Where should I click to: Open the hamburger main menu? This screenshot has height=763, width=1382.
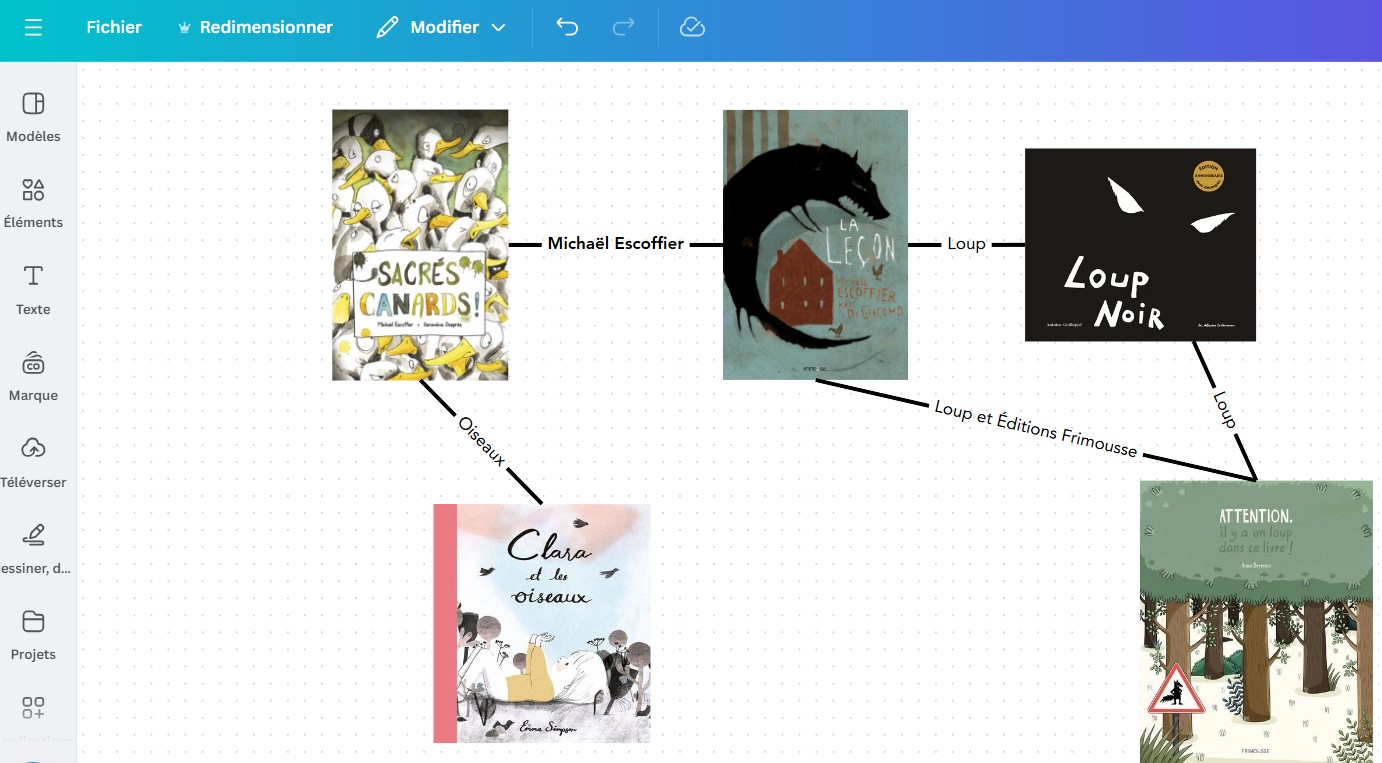pos(33,28)
